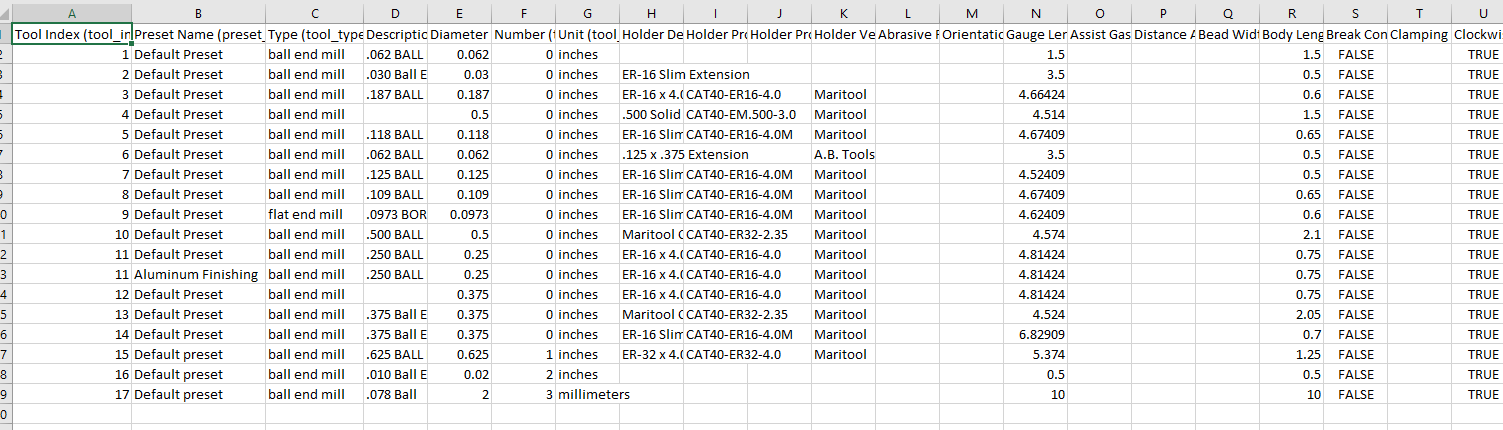Select the column H header

tap(651, 12)
